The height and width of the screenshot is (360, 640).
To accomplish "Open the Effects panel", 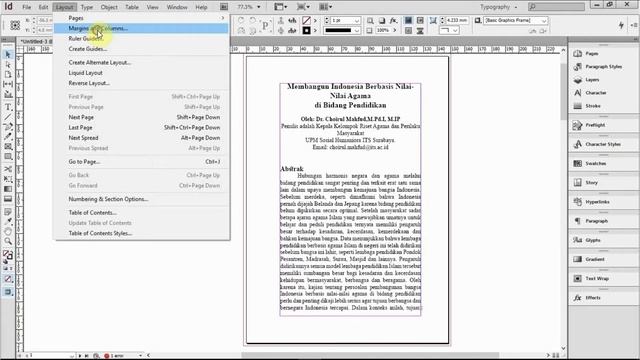I will 587,298.
